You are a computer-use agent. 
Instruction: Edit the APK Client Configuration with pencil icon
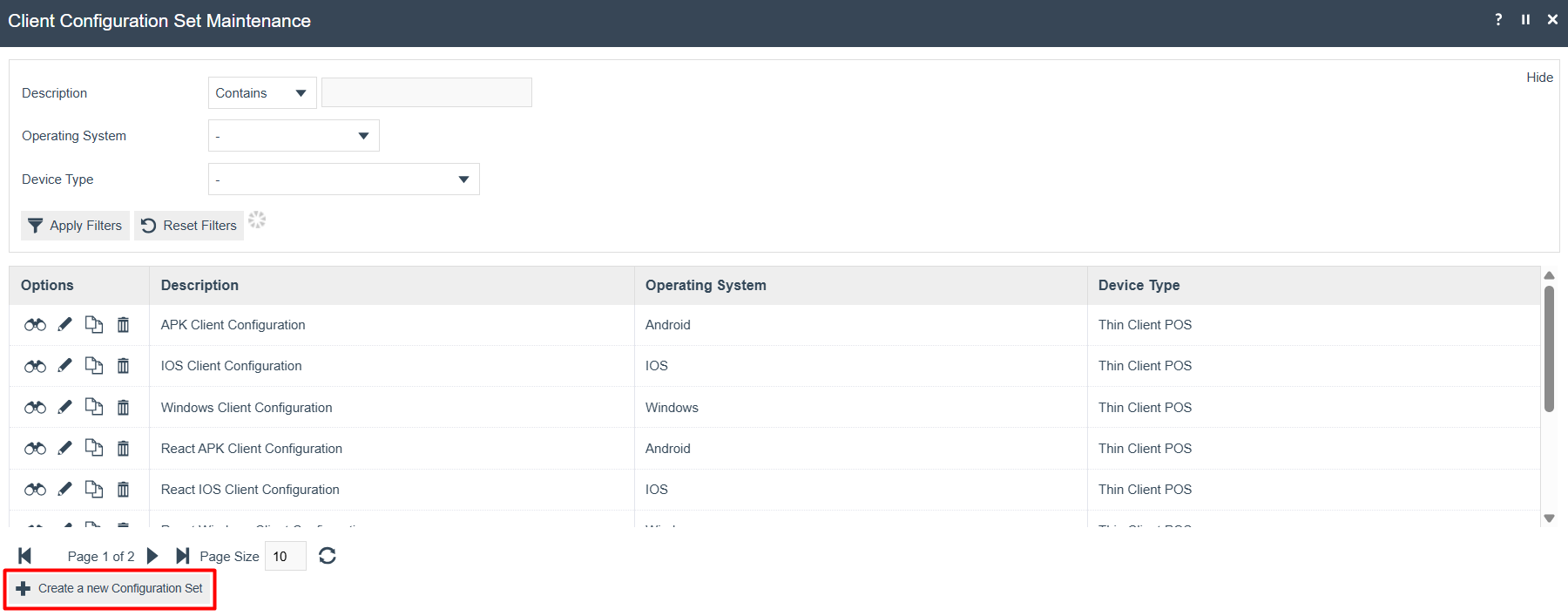coord(64,325)
